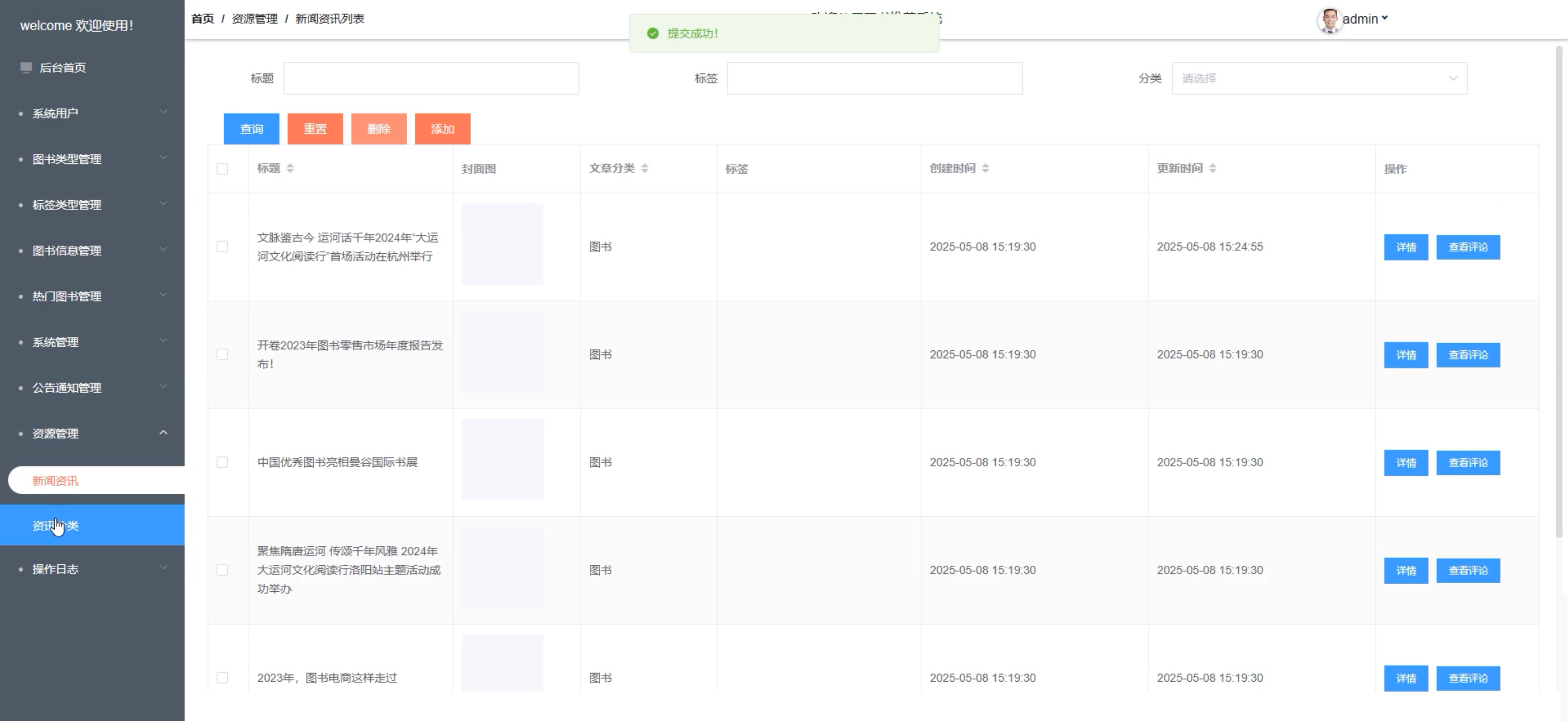The image size is (1568, 721).
Task: Click the 添加 button
Action: pos(442,129)
